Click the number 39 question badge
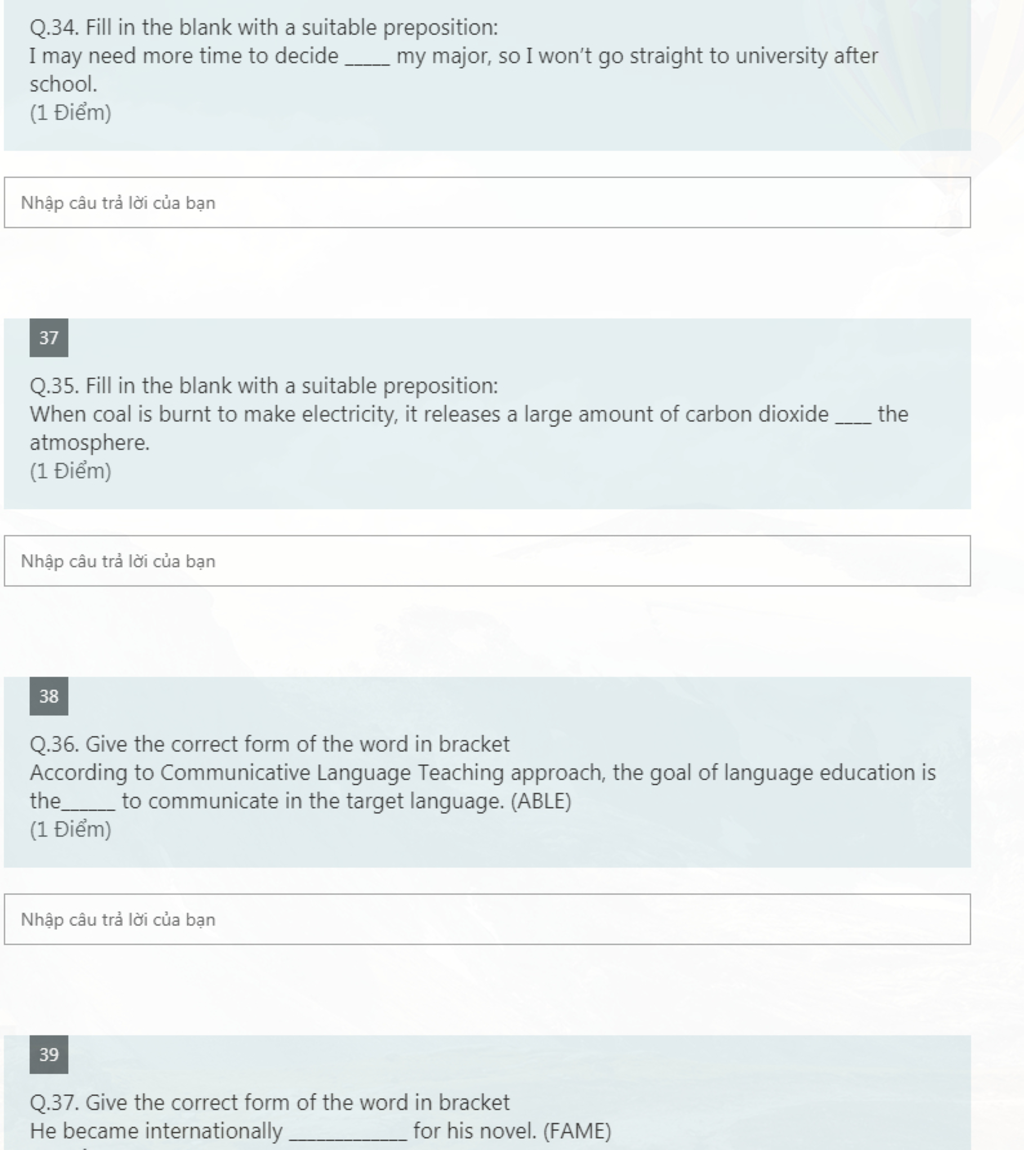This screenshot has width=1024, height=1150. point(49,1055)
